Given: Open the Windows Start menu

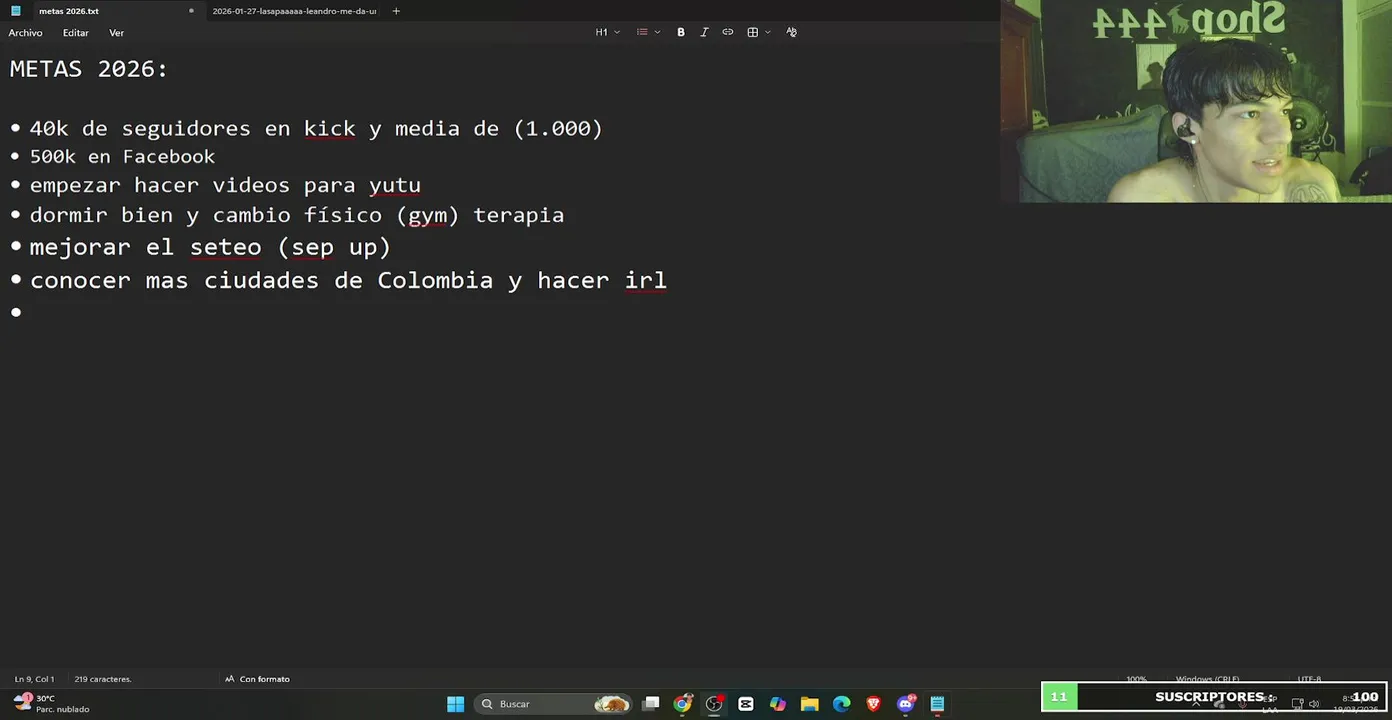Looking at the screenshot, I should [455, 704].
